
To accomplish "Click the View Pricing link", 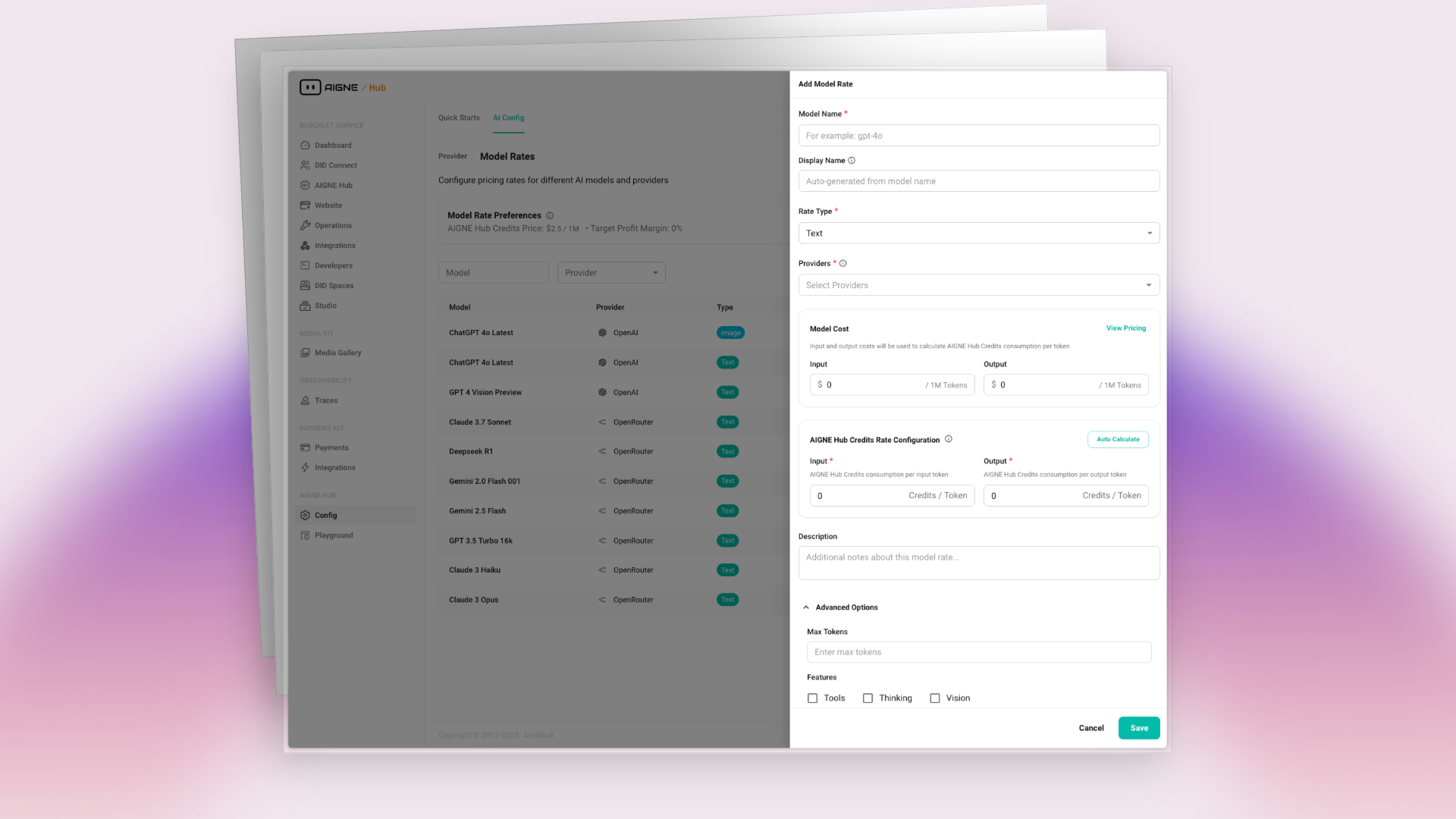I will 1125,328.
